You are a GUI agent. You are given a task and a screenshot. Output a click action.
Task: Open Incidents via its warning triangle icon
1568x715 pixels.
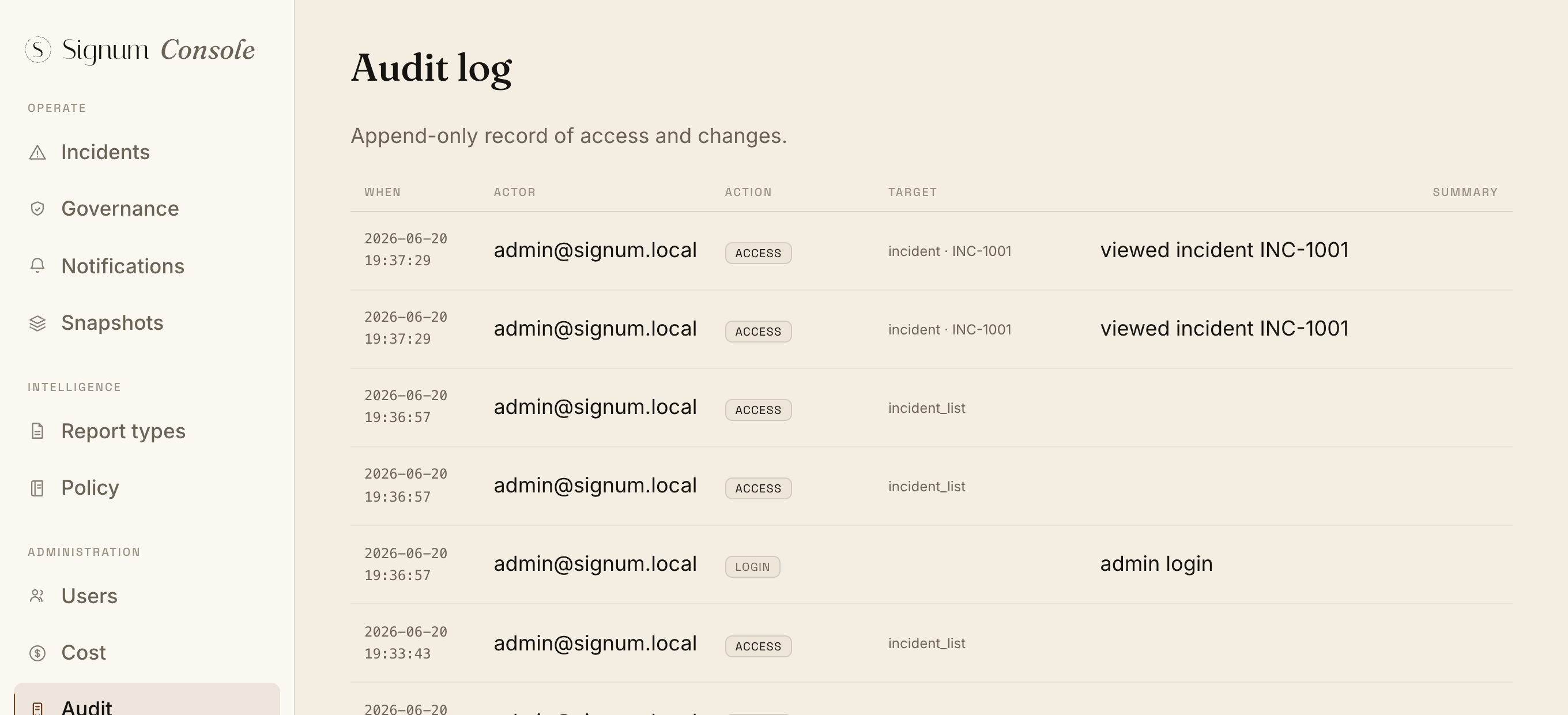point(37,152)
